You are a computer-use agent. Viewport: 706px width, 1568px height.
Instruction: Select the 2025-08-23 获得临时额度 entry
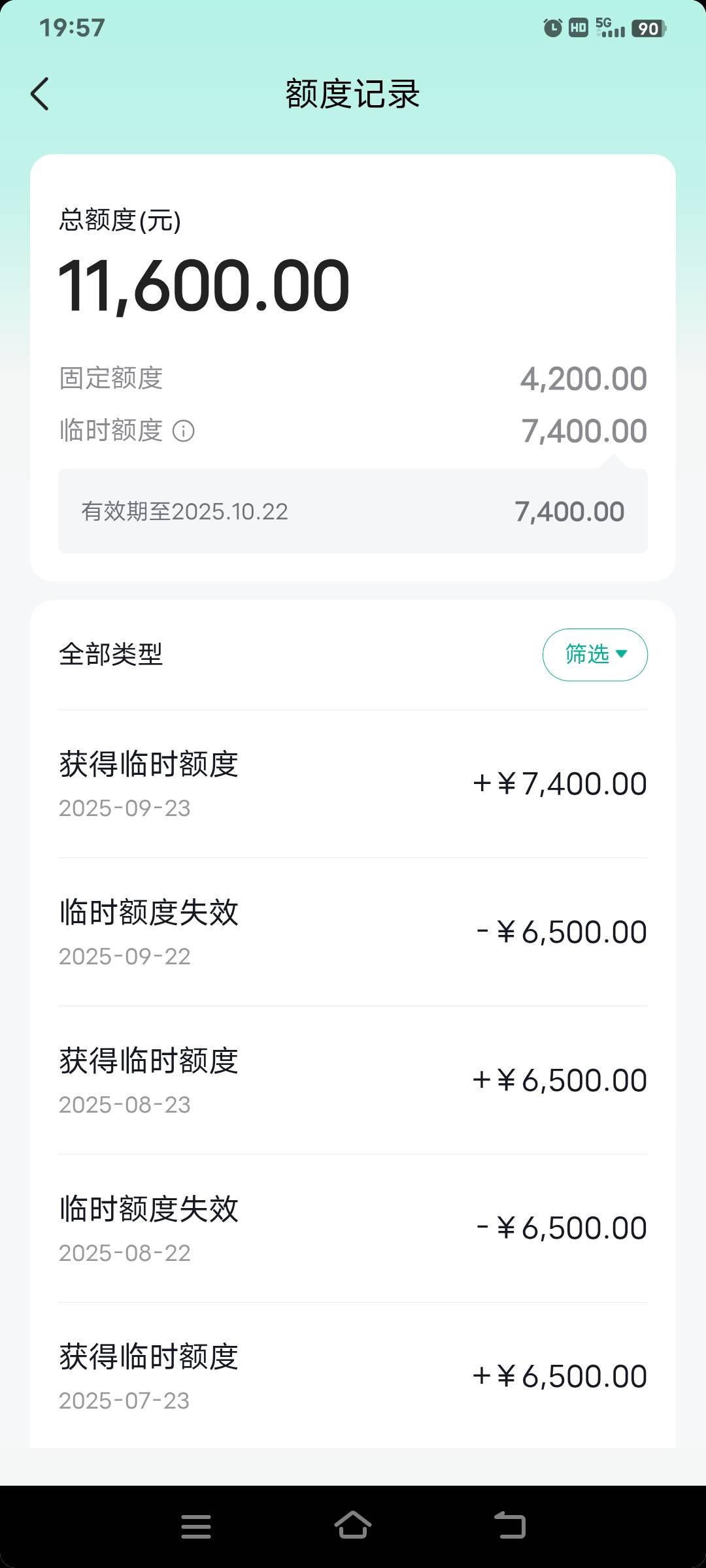click(x=353, y=1081)
